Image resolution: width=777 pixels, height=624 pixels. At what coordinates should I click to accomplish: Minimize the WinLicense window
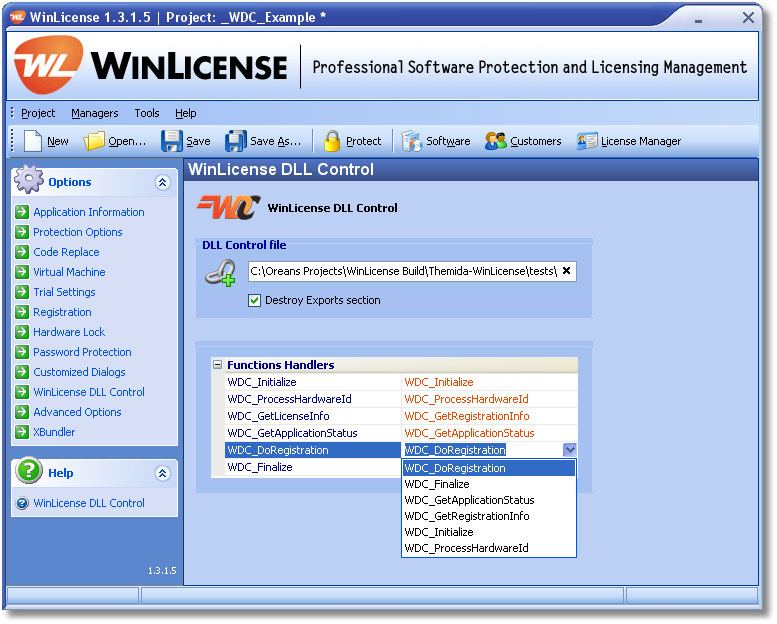698,20
